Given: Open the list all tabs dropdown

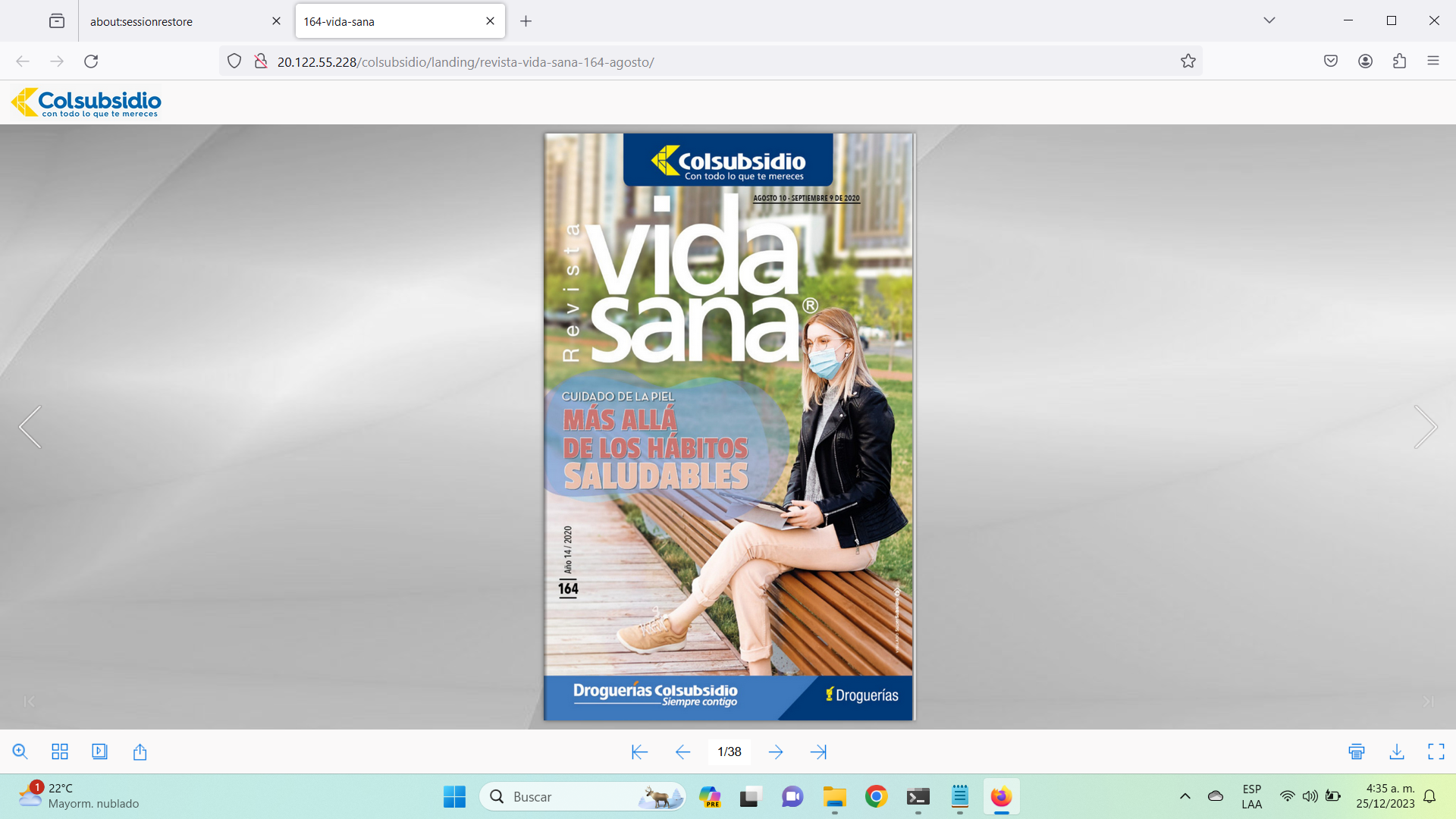Looking at the screenshot, I should [x=1269, y=20].
